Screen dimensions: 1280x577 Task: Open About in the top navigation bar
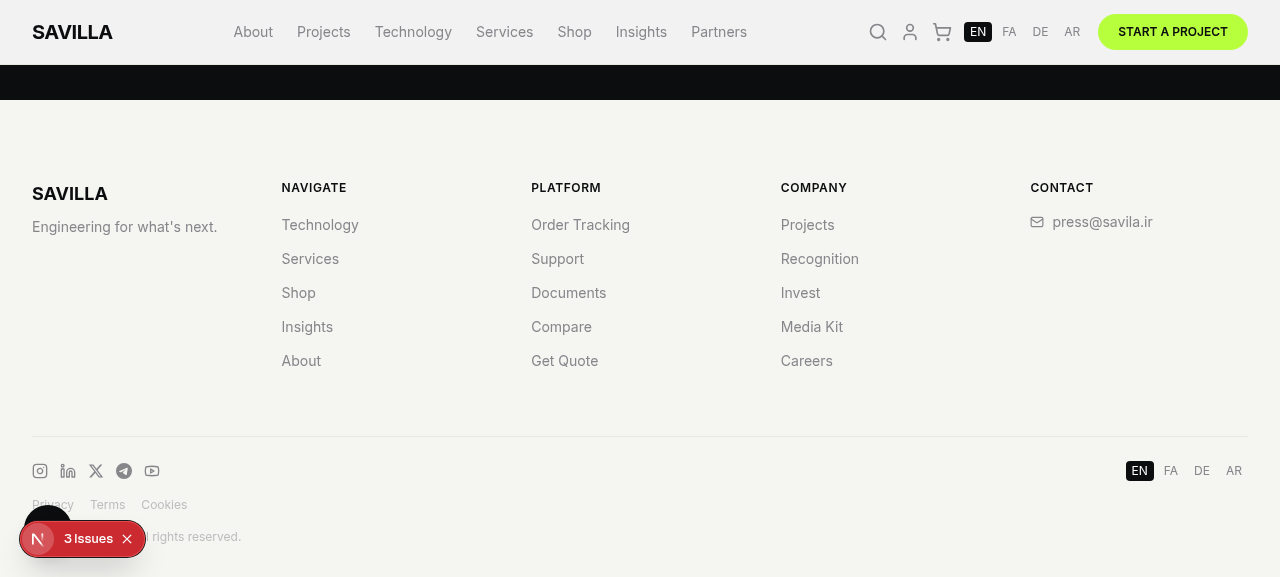253,32
